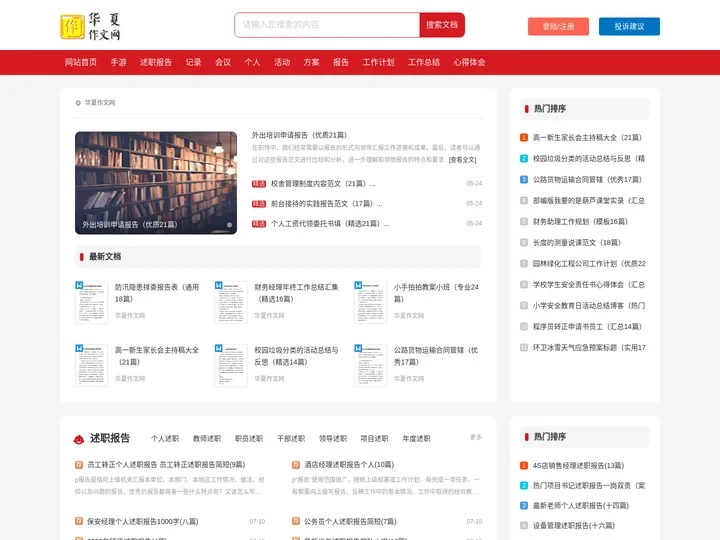720x540 pixels.
Task: Click orange icon beside 酒店经理述职报告个人
Action: 296,465
